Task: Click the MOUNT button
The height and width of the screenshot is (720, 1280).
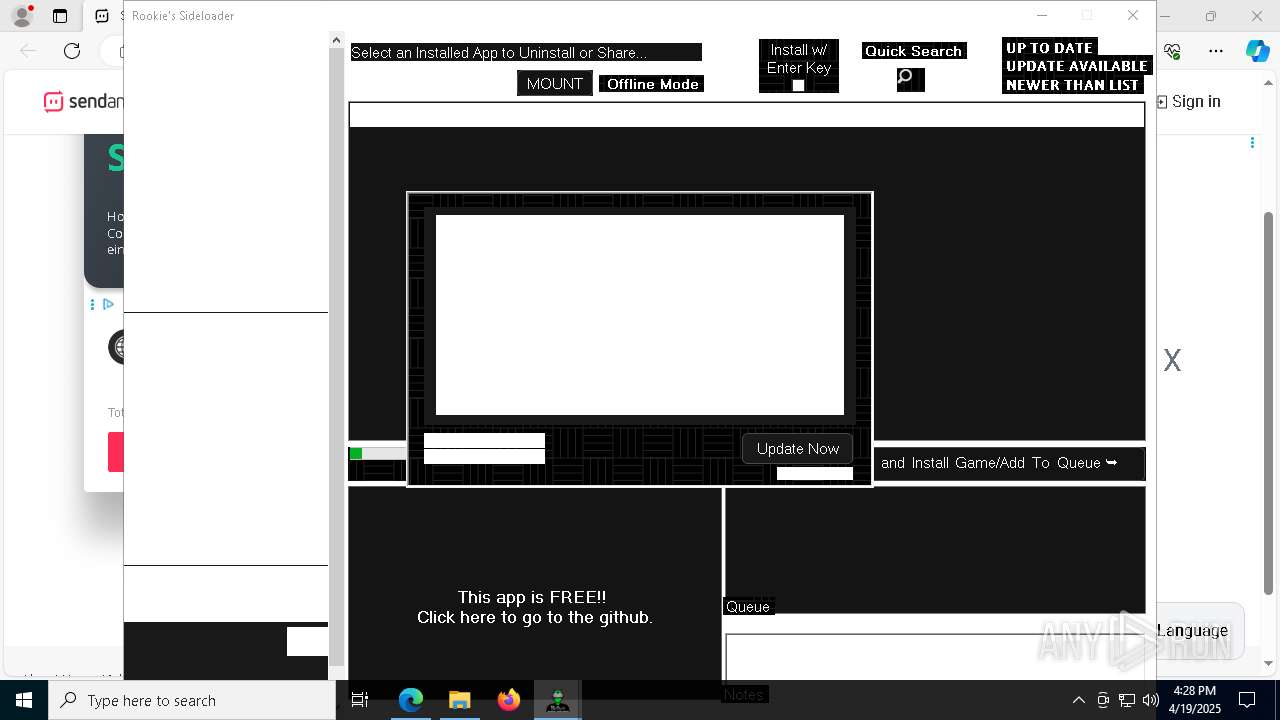Action: click(x=555, y=84)
